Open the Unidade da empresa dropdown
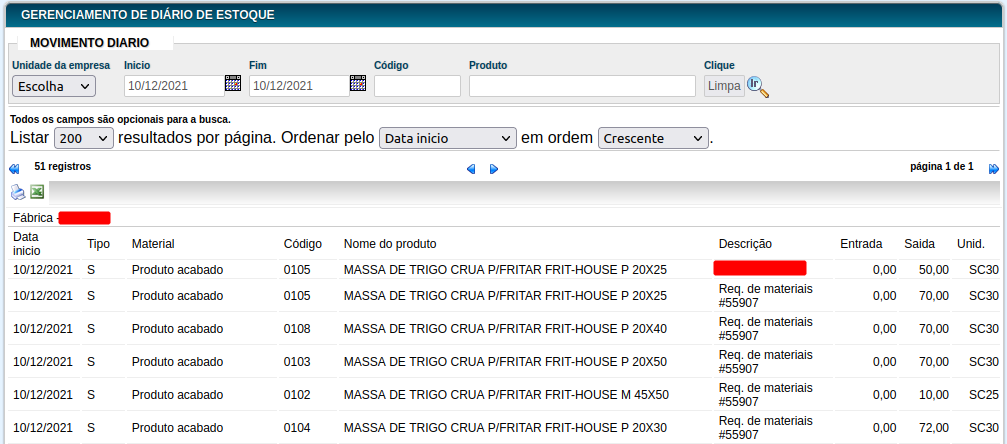 pos(54,86)
